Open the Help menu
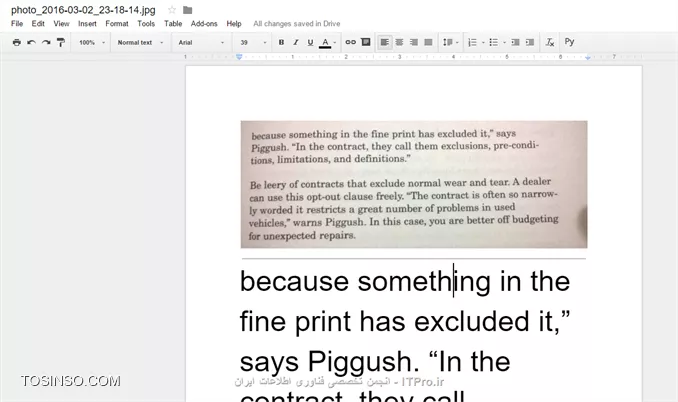The height and width of the screenshot is (402, 678). (x=234, y=24)
